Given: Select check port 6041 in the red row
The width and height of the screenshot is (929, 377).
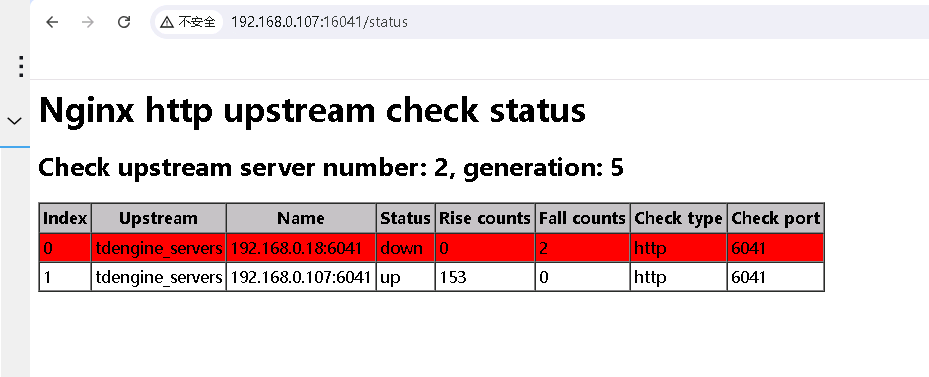Looking at the screenshot, I should point(776,248).
